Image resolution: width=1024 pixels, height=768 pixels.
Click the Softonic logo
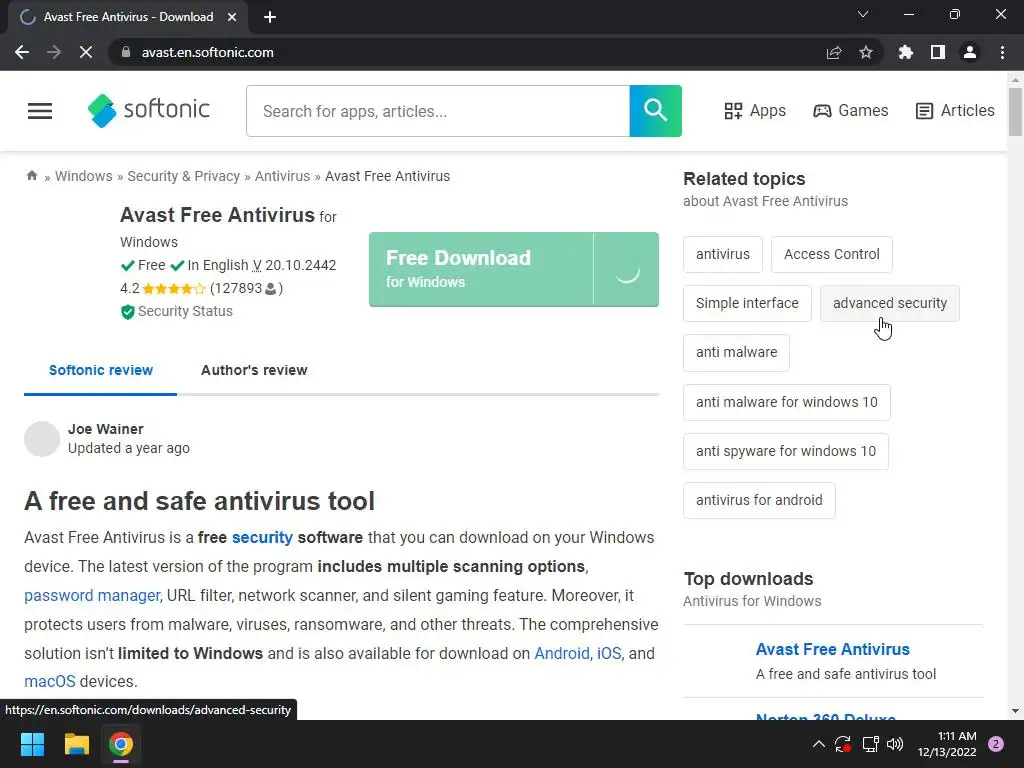149,110
